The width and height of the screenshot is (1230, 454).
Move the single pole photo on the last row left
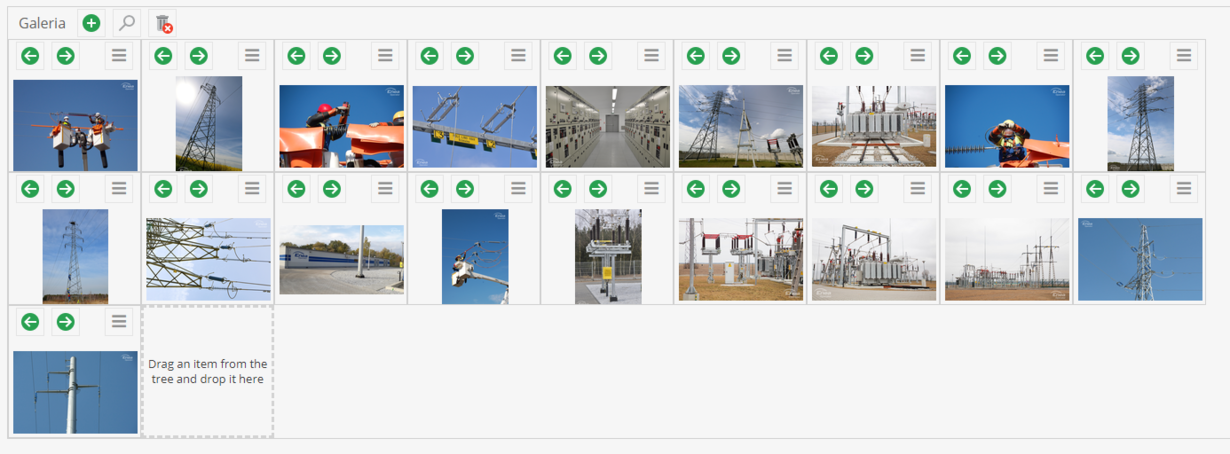30,322
